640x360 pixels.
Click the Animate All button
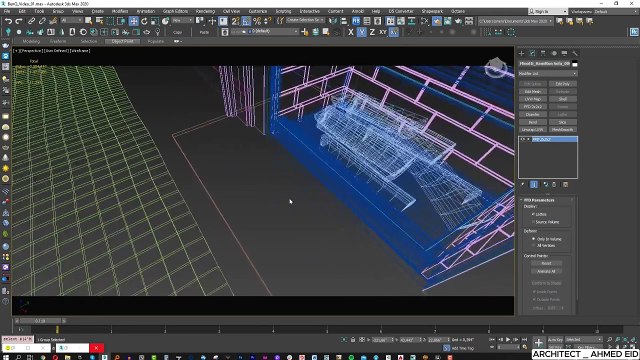point(546,271)
